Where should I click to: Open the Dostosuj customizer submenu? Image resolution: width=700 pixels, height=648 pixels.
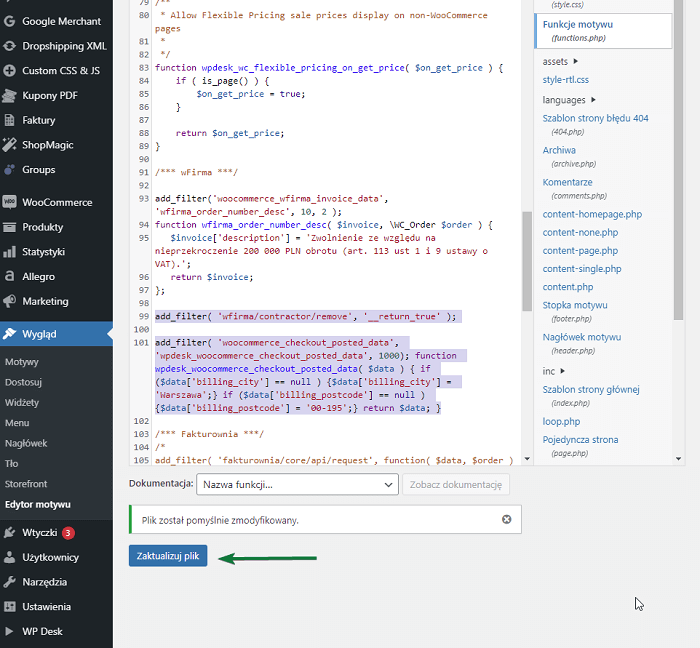(x=23, y=382)
